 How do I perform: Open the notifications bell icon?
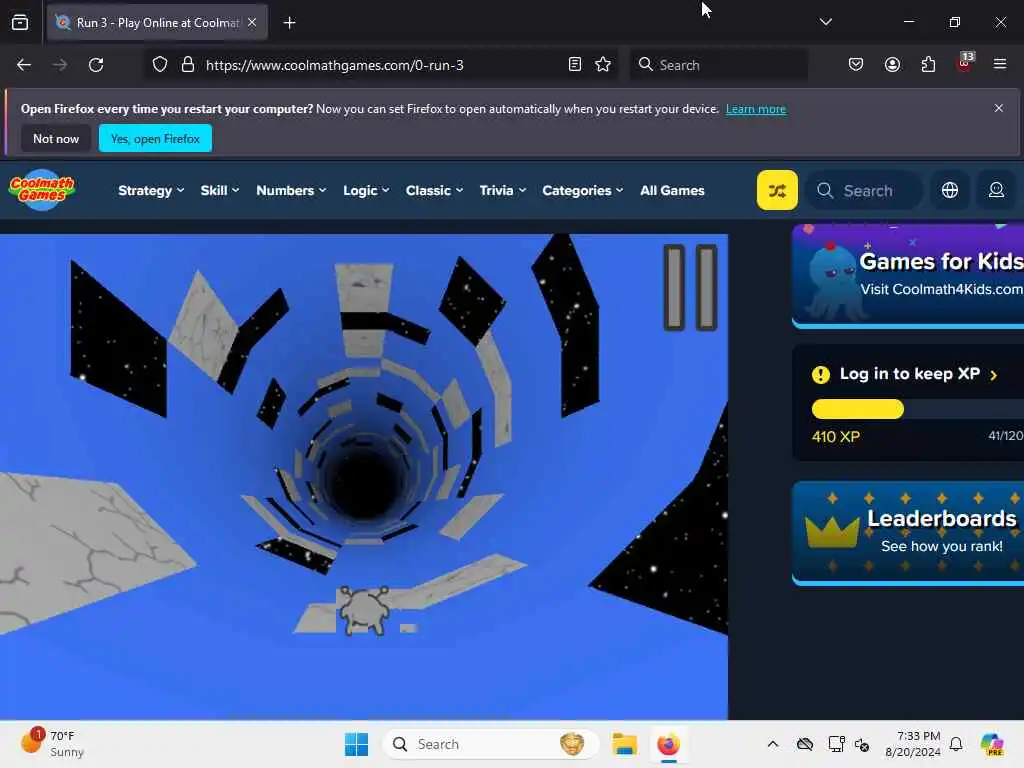(956, 744)
